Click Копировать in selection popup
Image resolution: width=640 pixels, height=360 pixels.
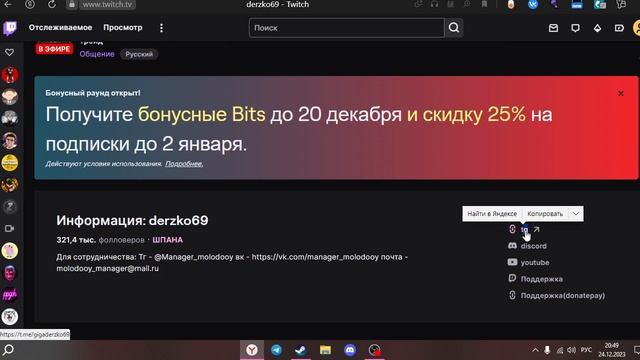[x=545, y=214]
